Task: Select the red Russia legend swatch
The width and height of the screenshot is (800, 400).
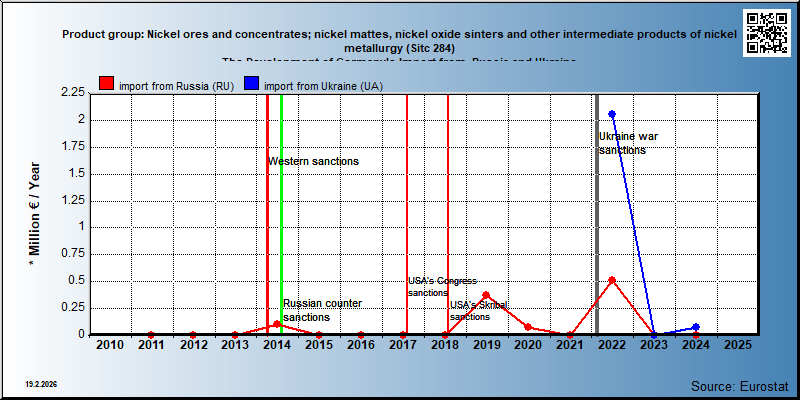Action: click(107, 84)
